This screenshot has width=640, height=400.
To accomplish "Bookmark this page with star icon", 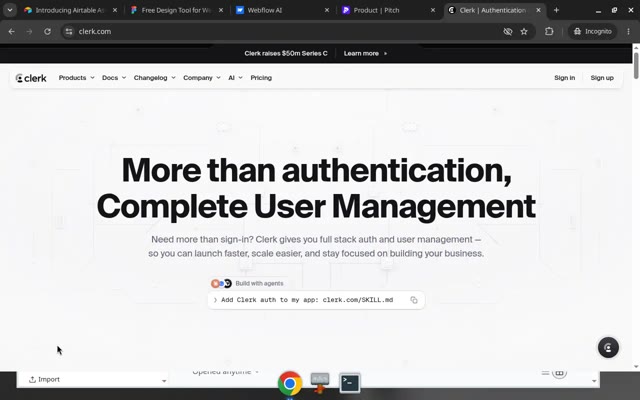I will tap(524, 31).
